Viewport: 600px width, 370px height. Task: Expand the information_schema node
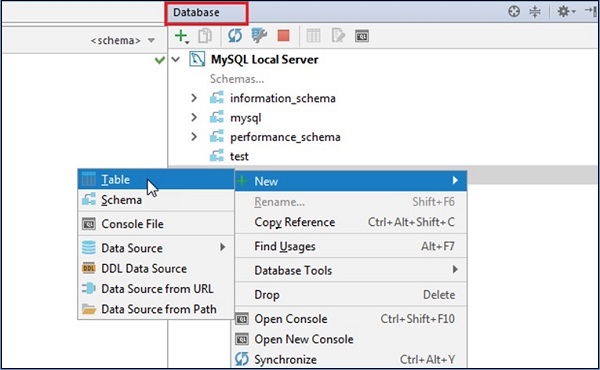click(194, 98)
